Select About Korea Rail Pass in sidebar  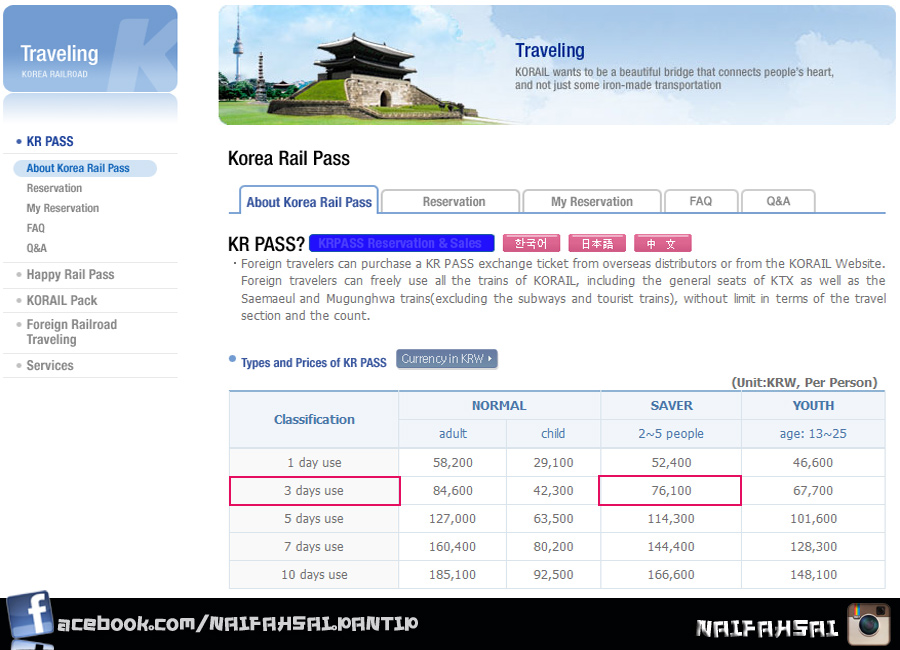click(84, 168)
